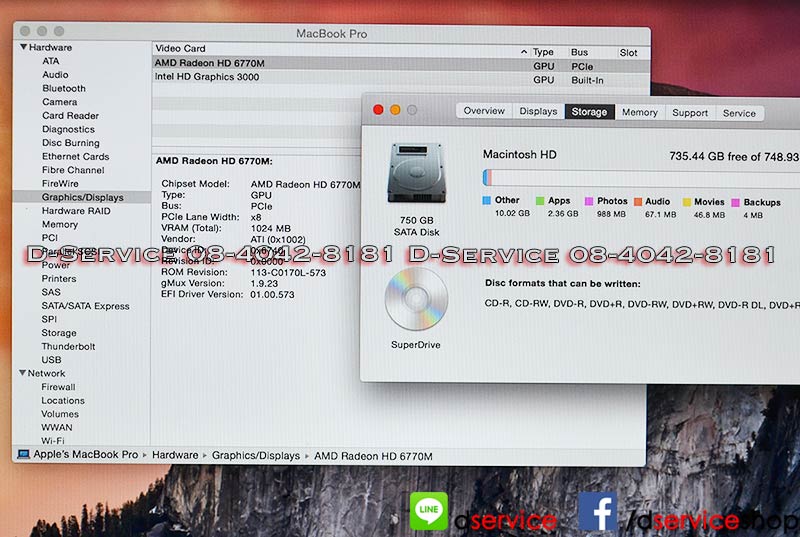Click the 750 GB SATA Disk hard drive icon
The width and height of the screenshot is (800, 537).
(x=417, y=173)
